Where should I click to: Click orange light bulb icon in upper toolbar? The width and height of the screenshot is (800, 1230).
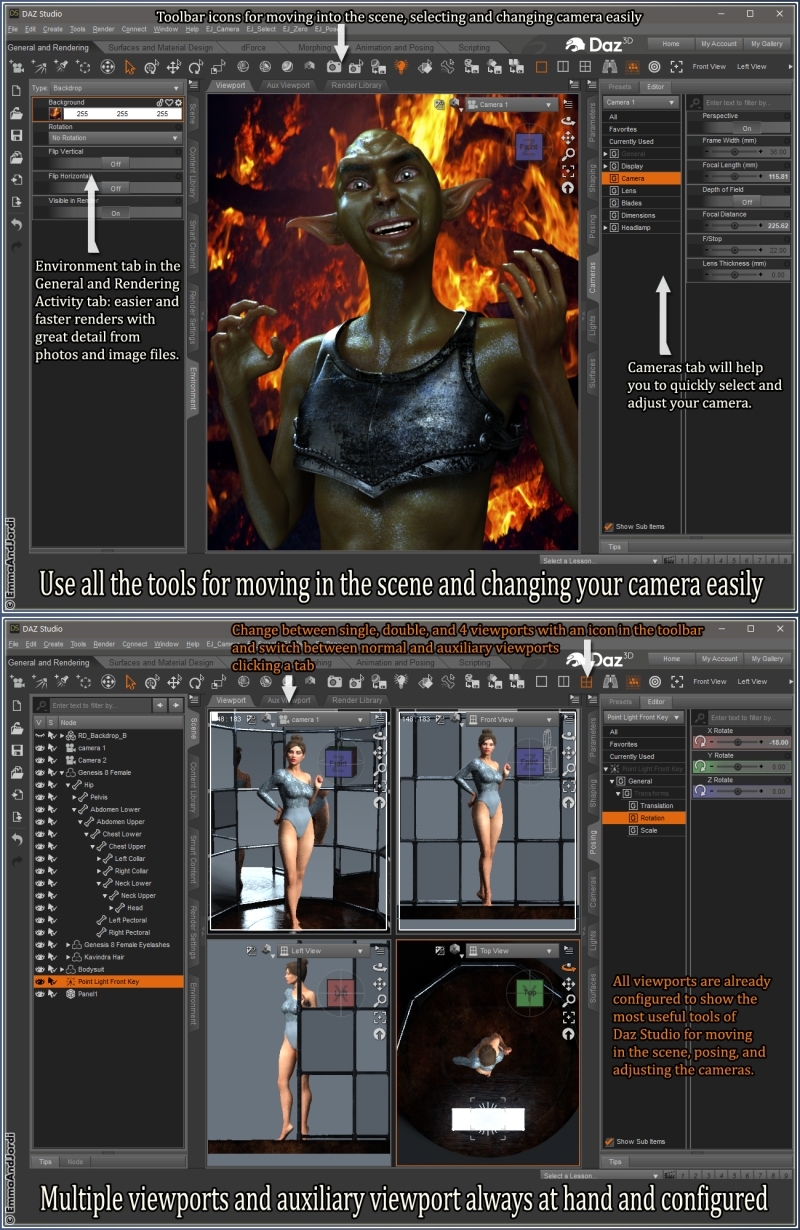coord(400,67)
